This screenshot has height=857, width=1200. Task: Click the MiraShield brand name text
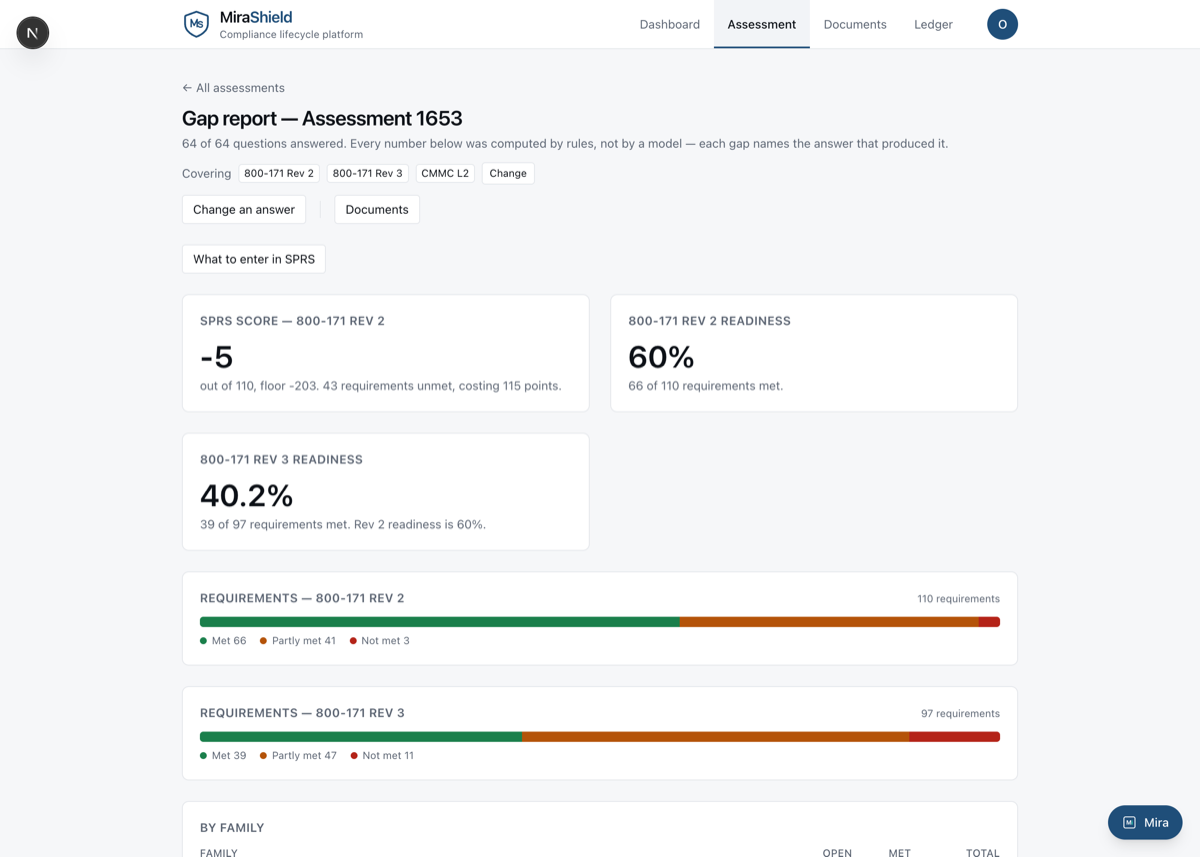(x=256, y=17)
